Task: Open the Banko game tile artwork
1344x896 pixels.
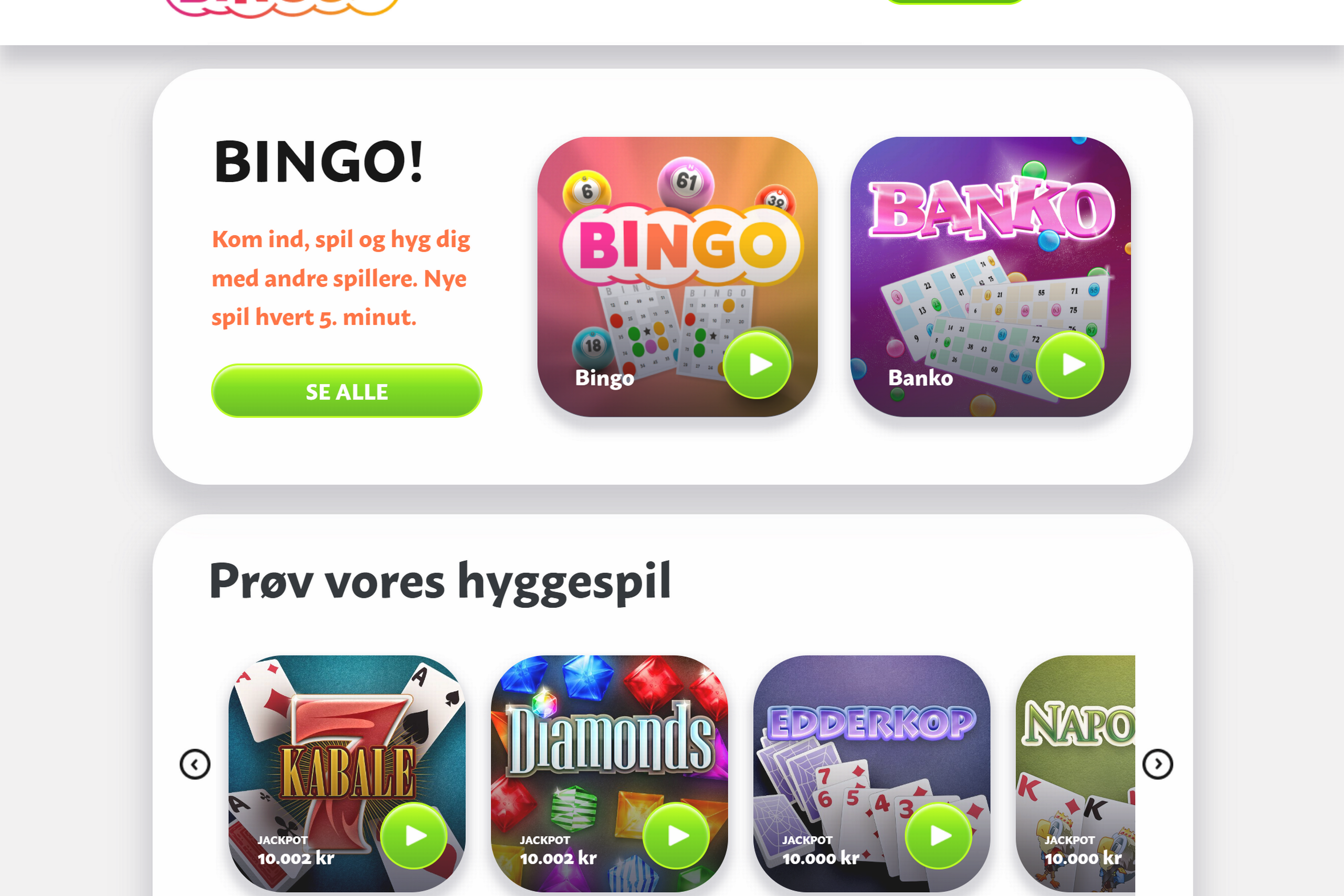Action: [990, 277]
